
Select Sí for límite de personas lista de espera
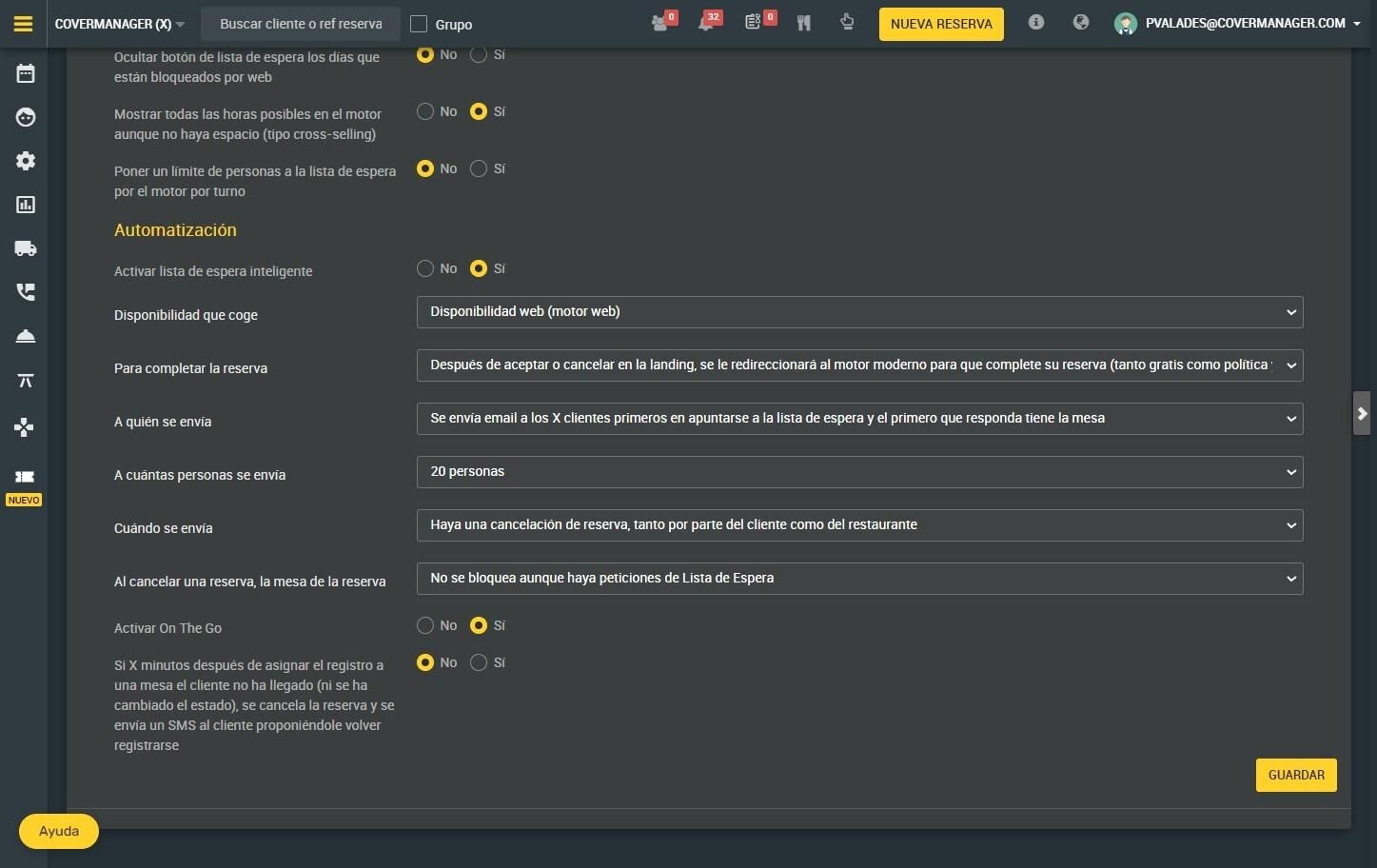(x=479, y=168)
